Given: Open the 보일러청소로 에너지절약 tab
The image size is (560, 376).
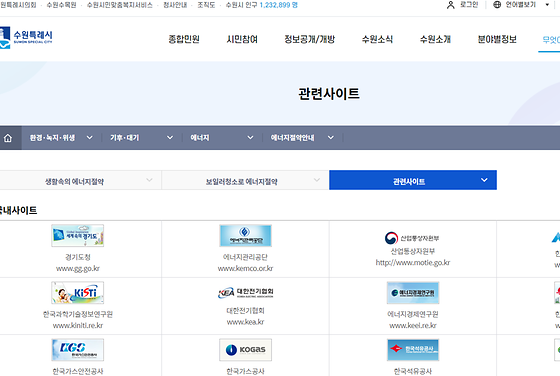Looking at the screenshot, I should point(245,180).
